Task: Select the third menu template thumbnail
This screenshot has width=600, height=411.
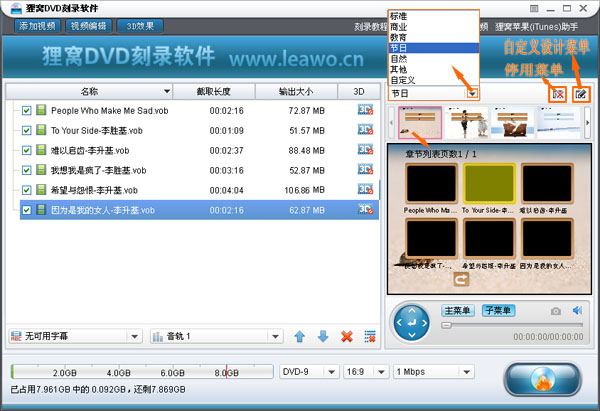Action: pyautogui.click(x=512, y=122)
